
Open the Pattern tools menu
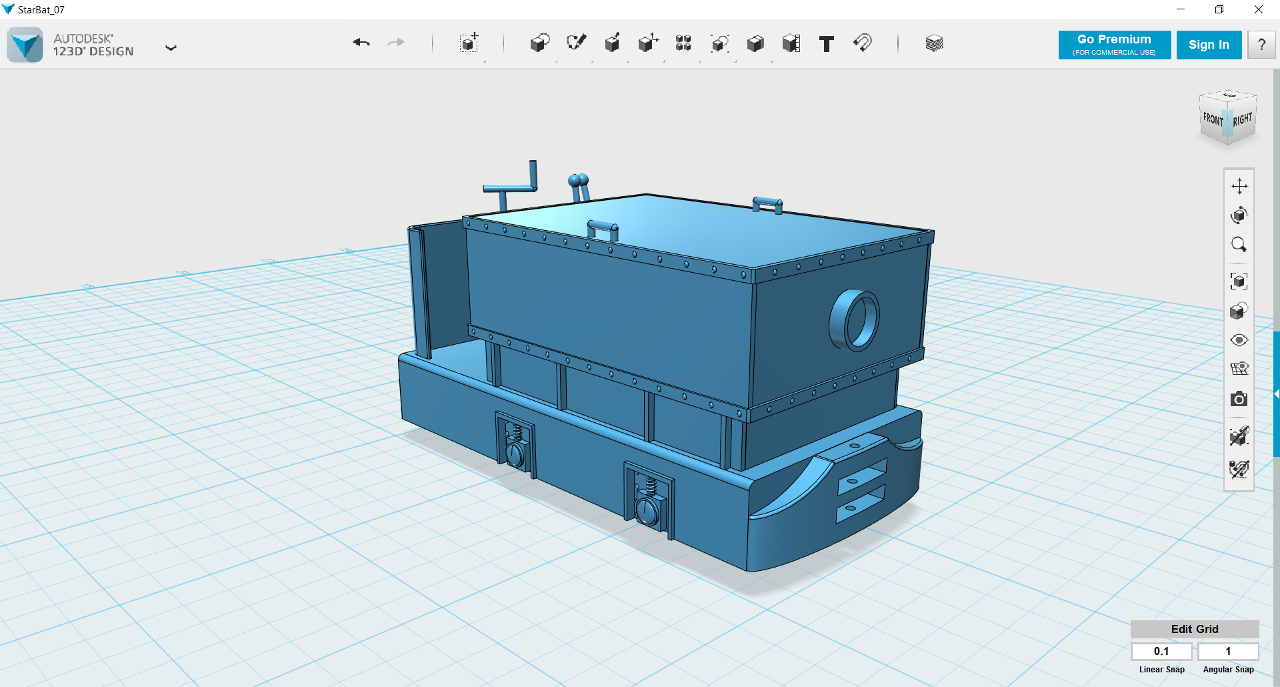pyautogui.click(x=684, y=43)
